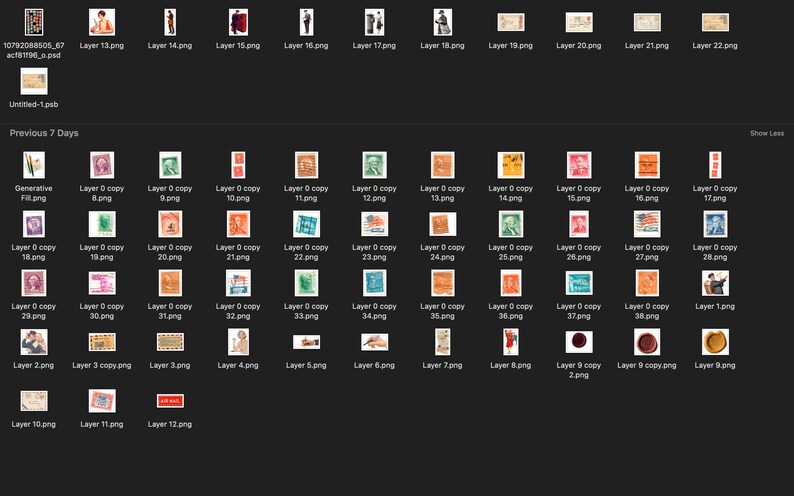Select the Layer 13.png file icon

point(102,22)
